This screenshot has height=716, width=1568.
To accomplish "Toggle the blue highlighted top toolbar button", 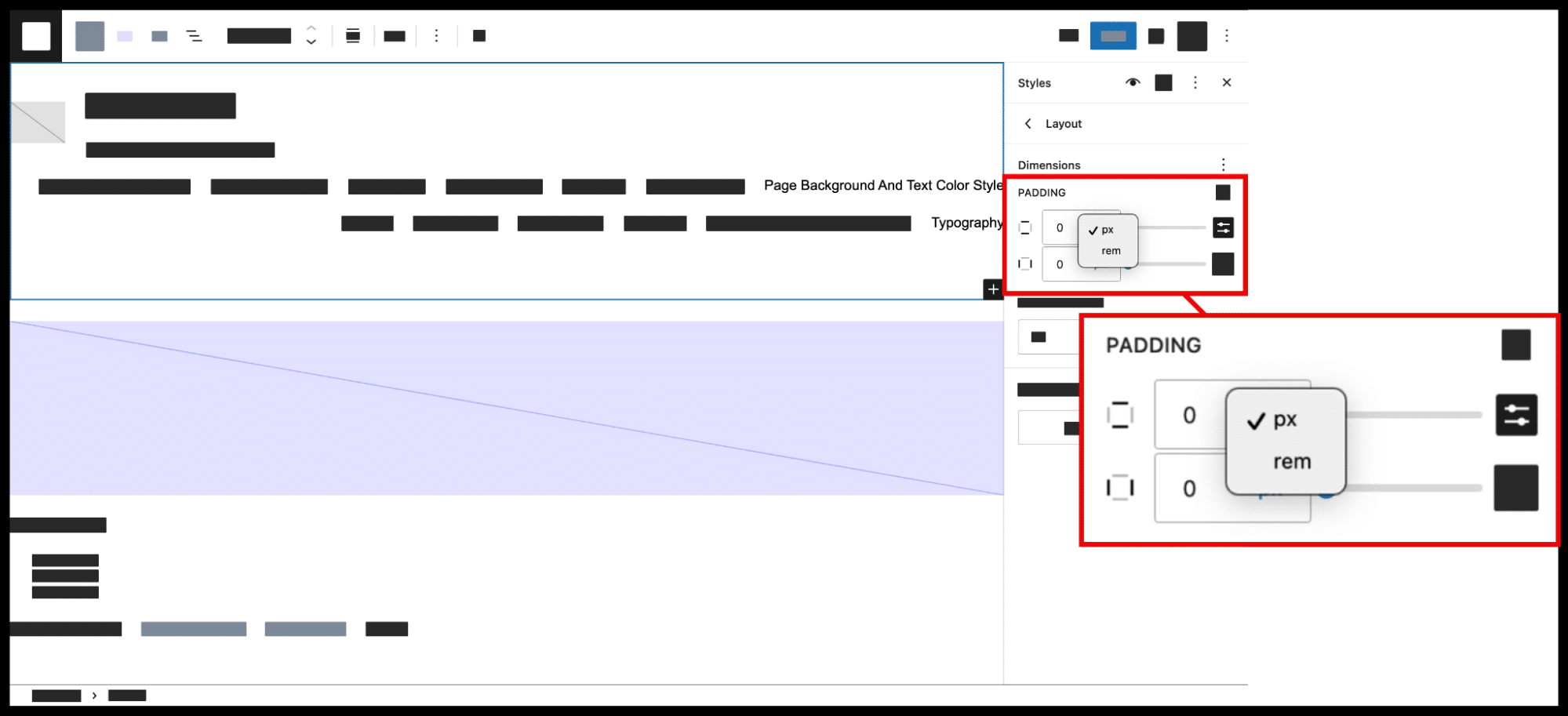I will point(1113,36).
